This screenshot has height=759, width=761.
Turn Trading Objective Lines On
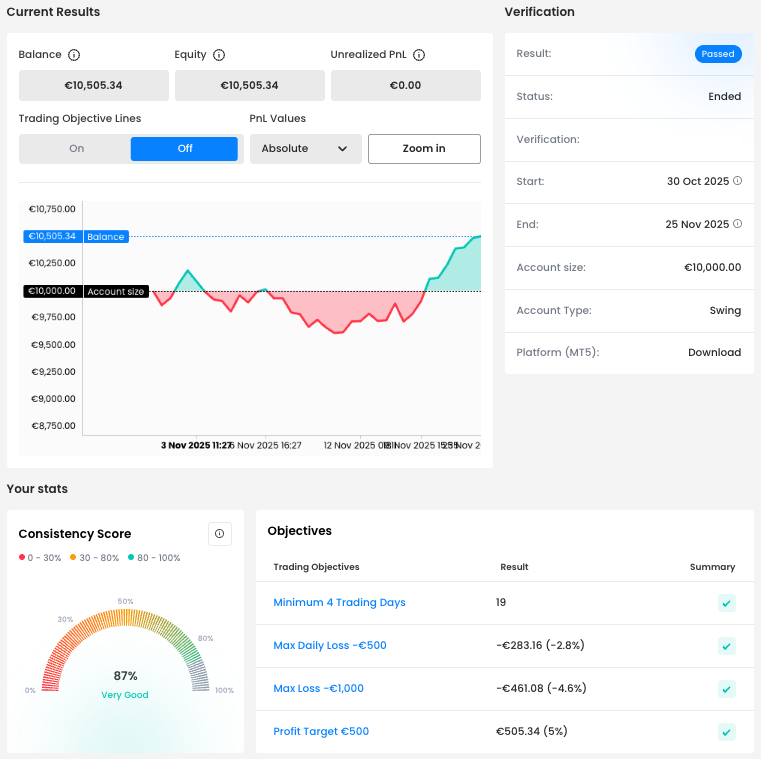(x=76, y=149)
